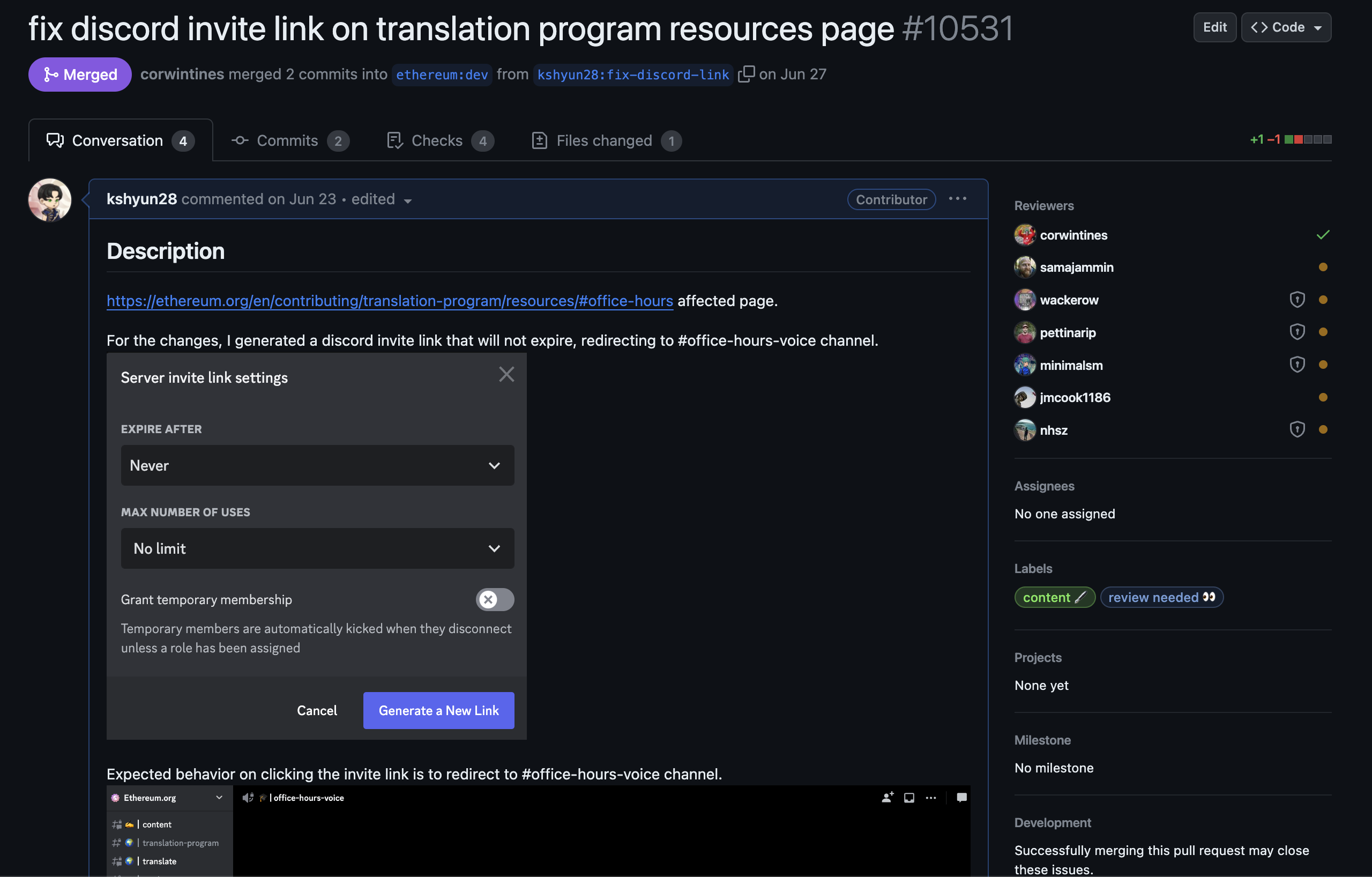The width and height of the screenshot is (1372, 877).
Task: Open more options in the Discord voice header
Action: pyautogui.click(x=931, y=798)
